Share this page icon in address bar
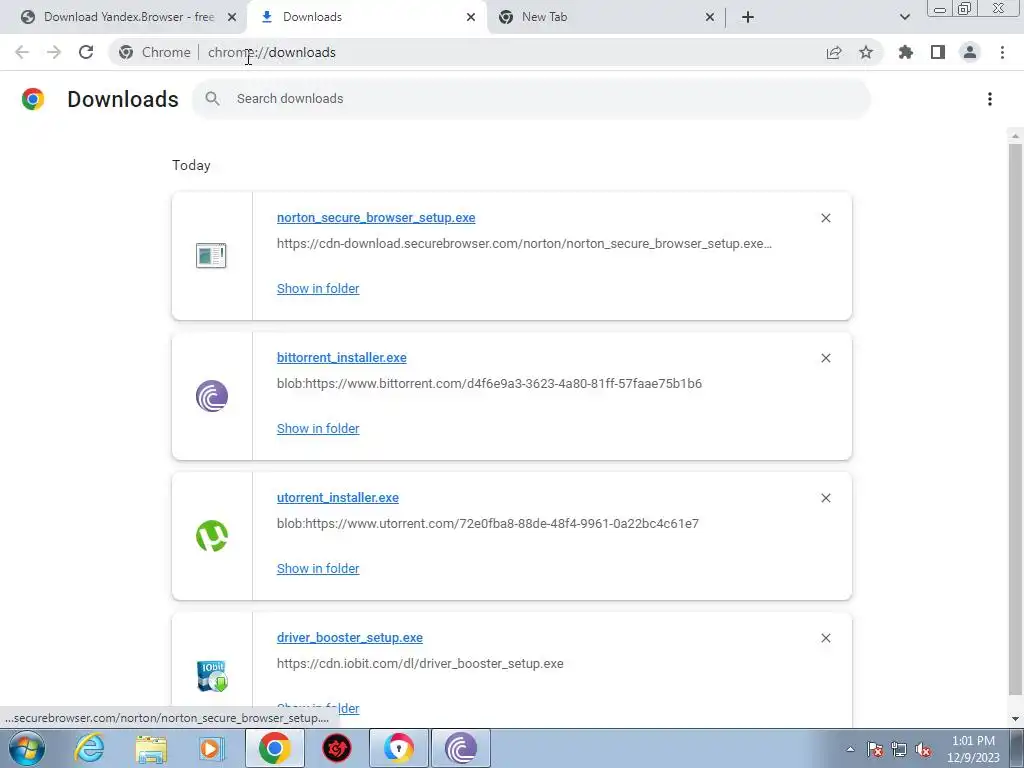1024x768 pixels. click(834, 52)
